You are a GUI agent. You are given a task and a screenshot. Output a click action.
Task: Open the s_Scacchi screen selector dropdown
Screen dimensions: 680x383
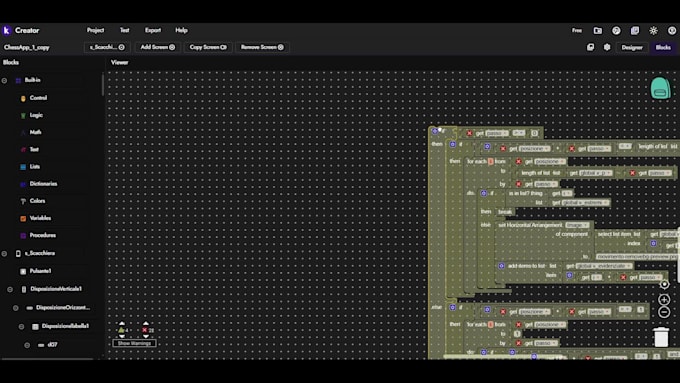click(x=107, y=47)
